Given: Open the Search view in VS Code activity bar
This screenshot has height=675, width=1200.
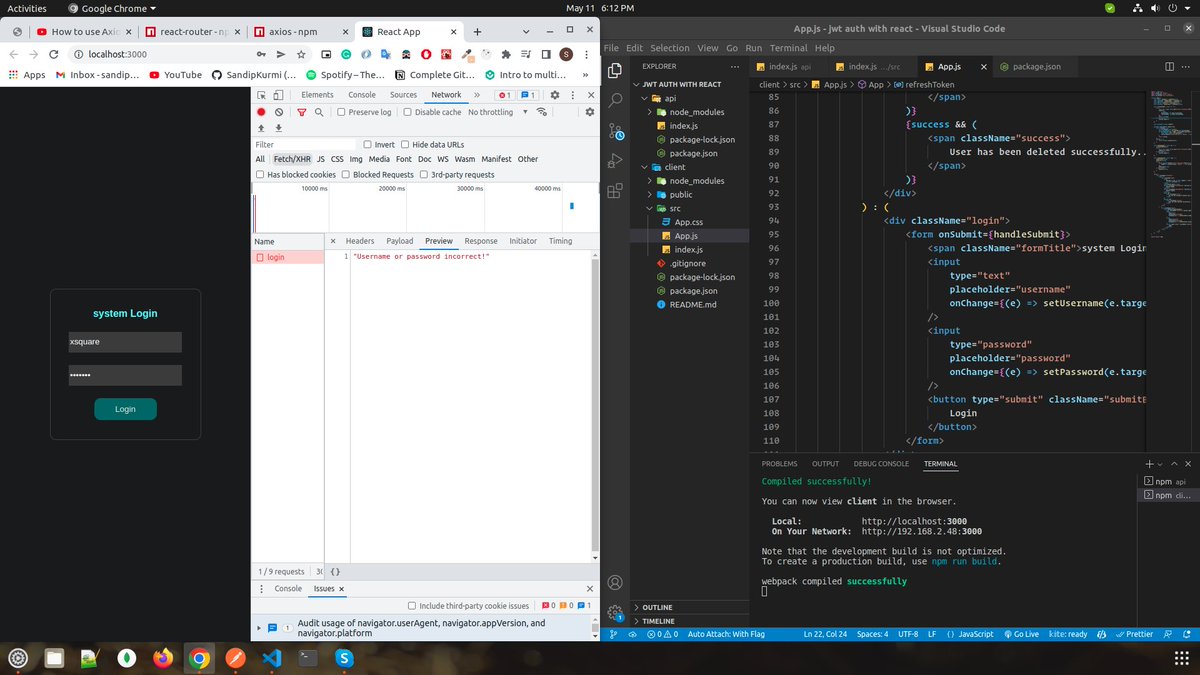Looking at the screenshot, I should 616,100.
